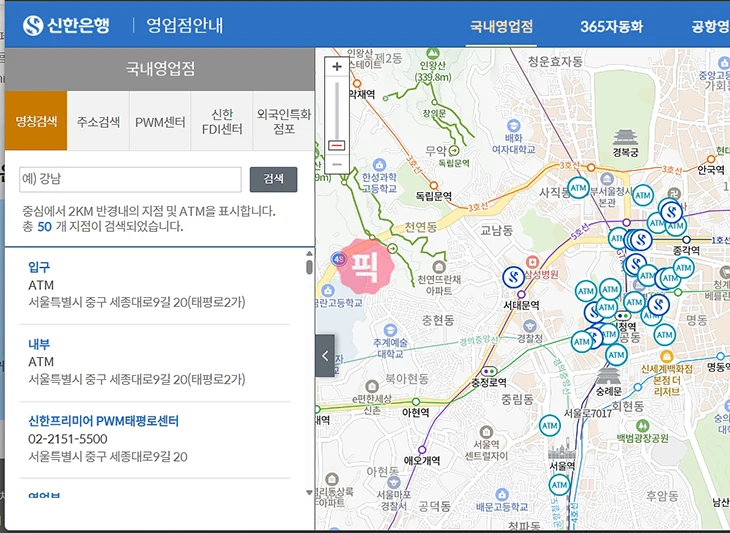Click the ATM marker left of 명동 label

point(665,335)
